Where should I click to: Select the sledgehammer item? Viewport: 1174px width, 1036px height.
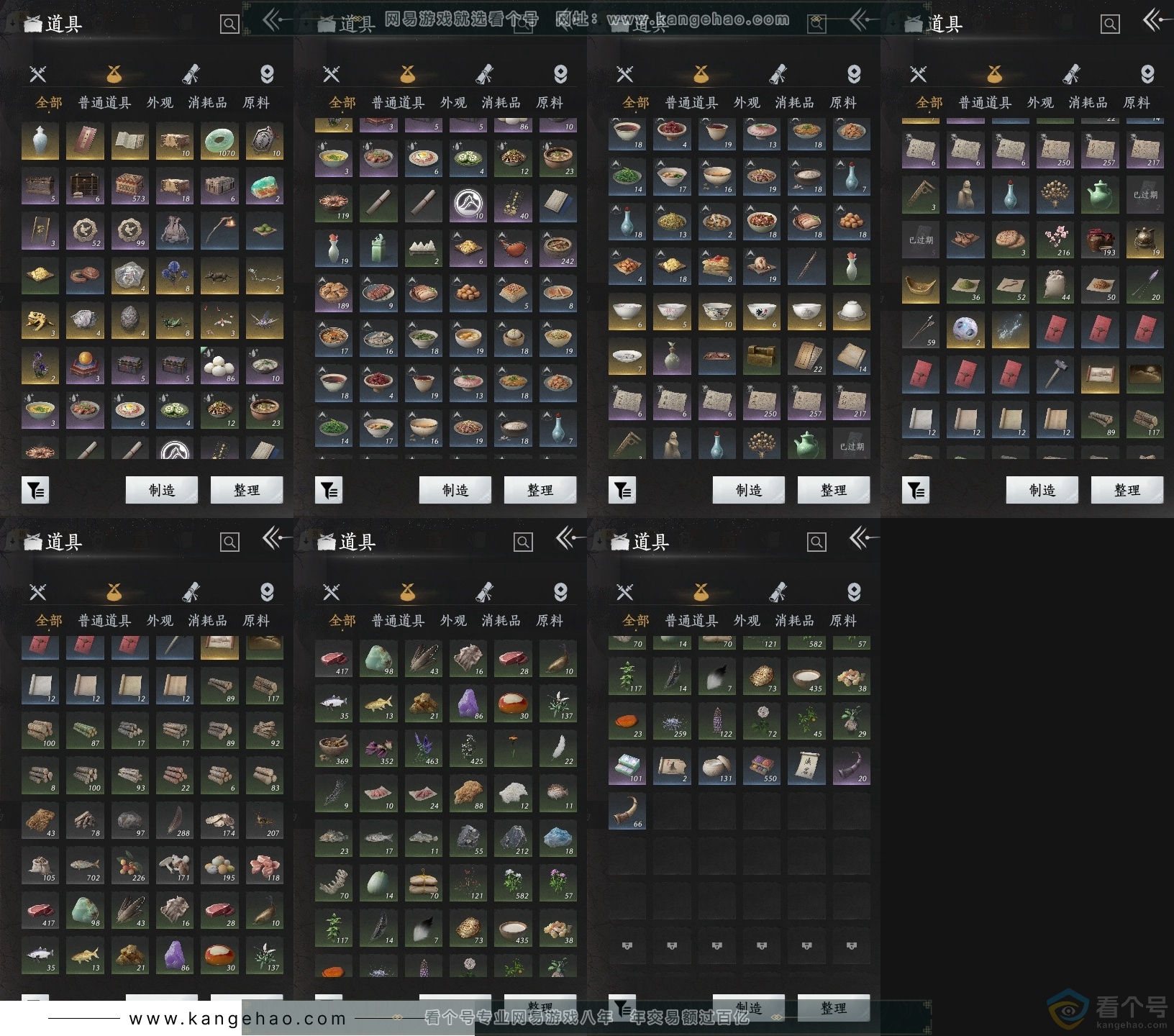click(x=1055, y=375)
